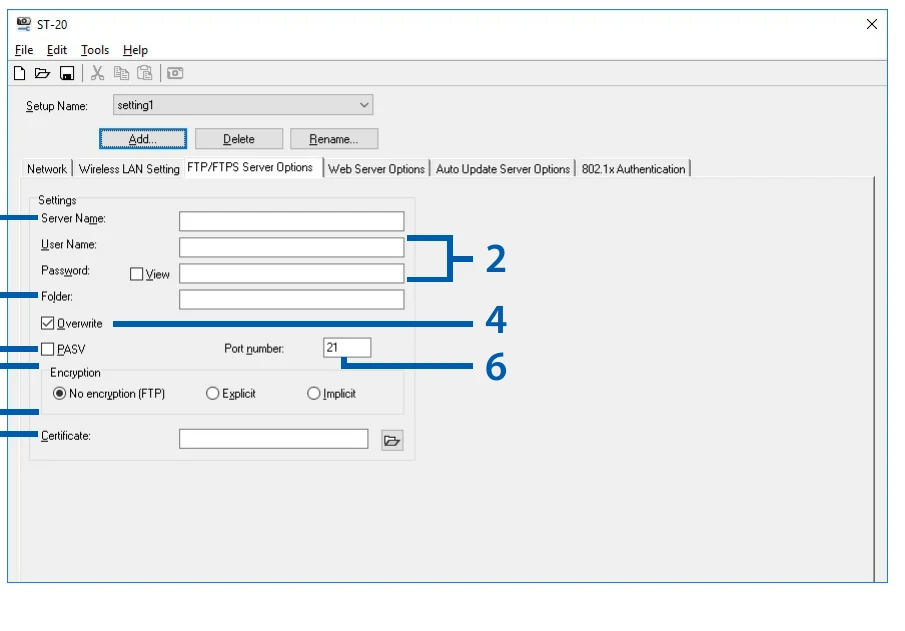Switch to Wireless LAN Setting tab
The image size is (905, 631).
tap(129, 169)
